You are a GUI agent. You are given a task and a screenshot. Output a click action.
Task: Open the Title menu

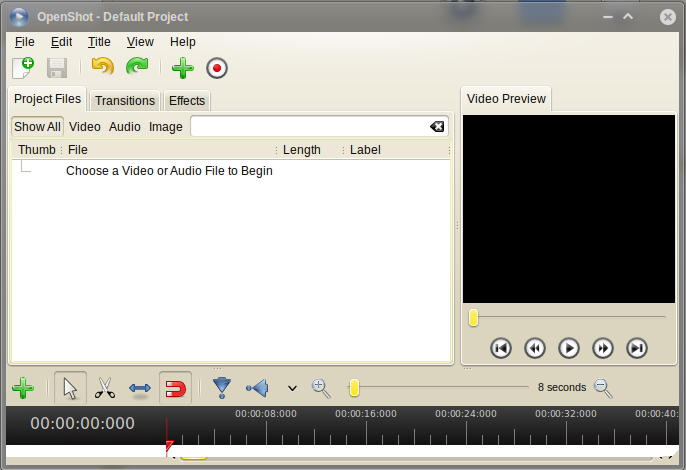click(x=99, y=42)
